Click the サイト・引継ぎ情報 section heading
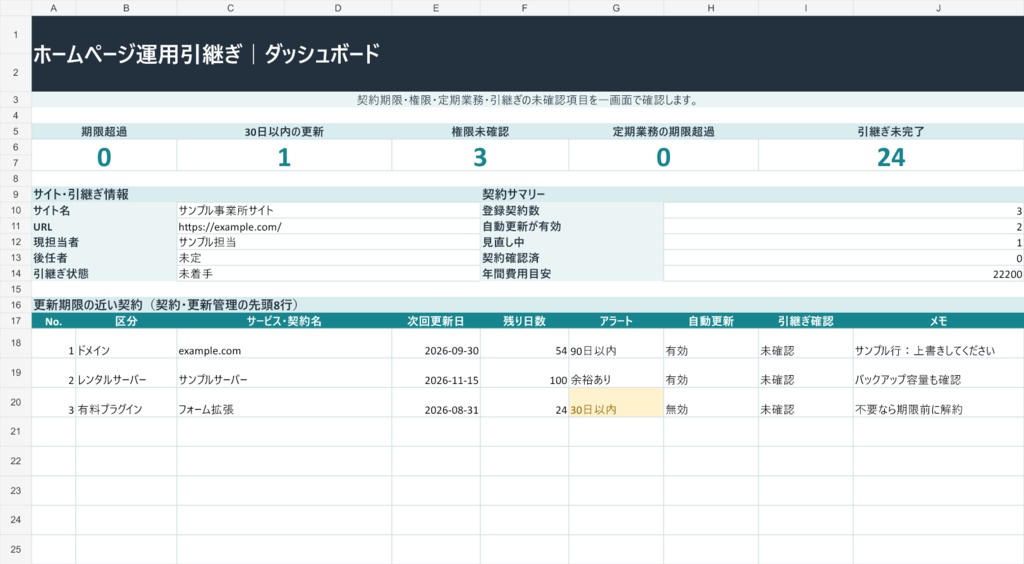1024x564 pixels. [81, 194]
